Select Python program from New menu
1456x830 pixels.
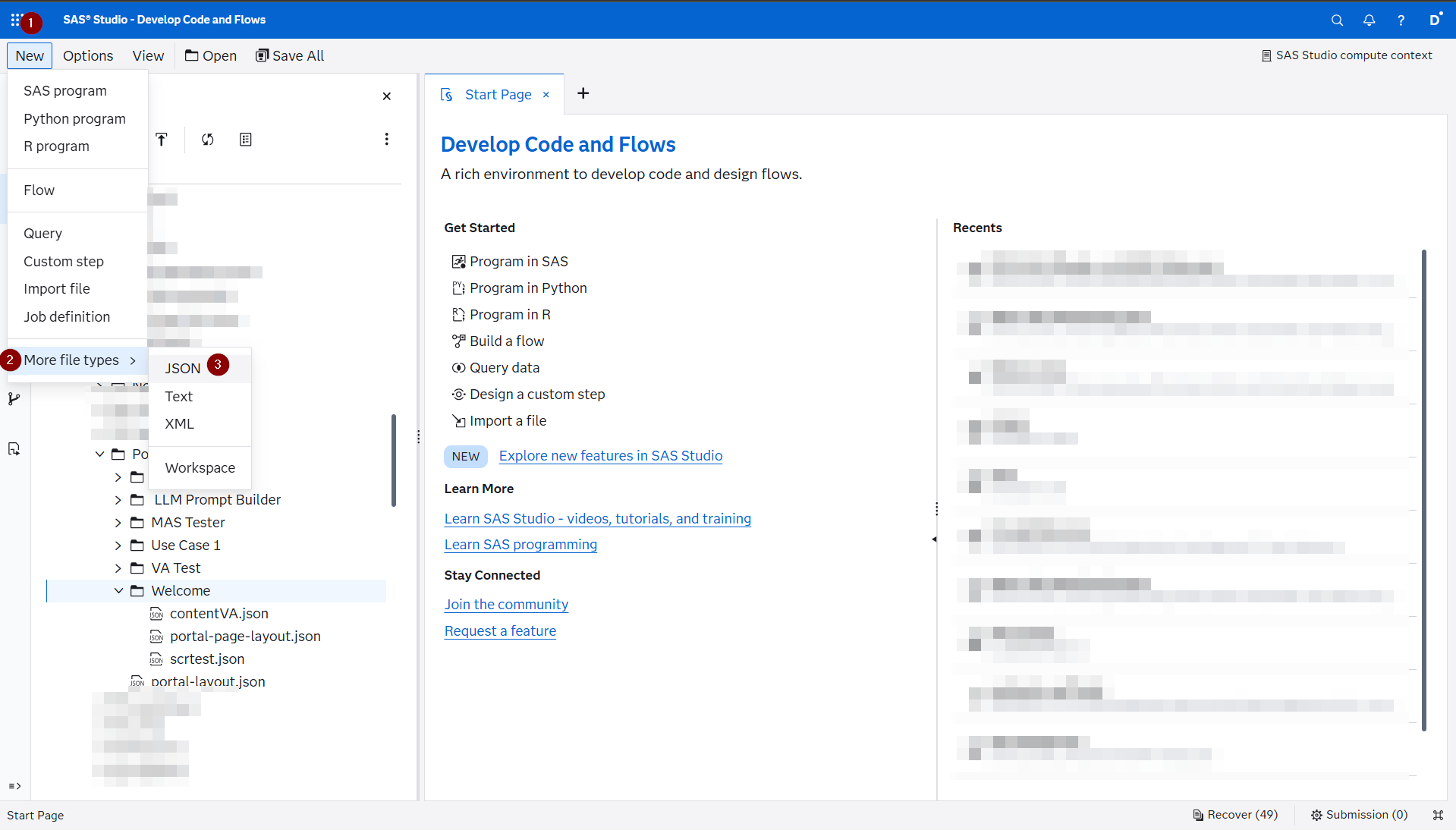(x=77, y=119)
